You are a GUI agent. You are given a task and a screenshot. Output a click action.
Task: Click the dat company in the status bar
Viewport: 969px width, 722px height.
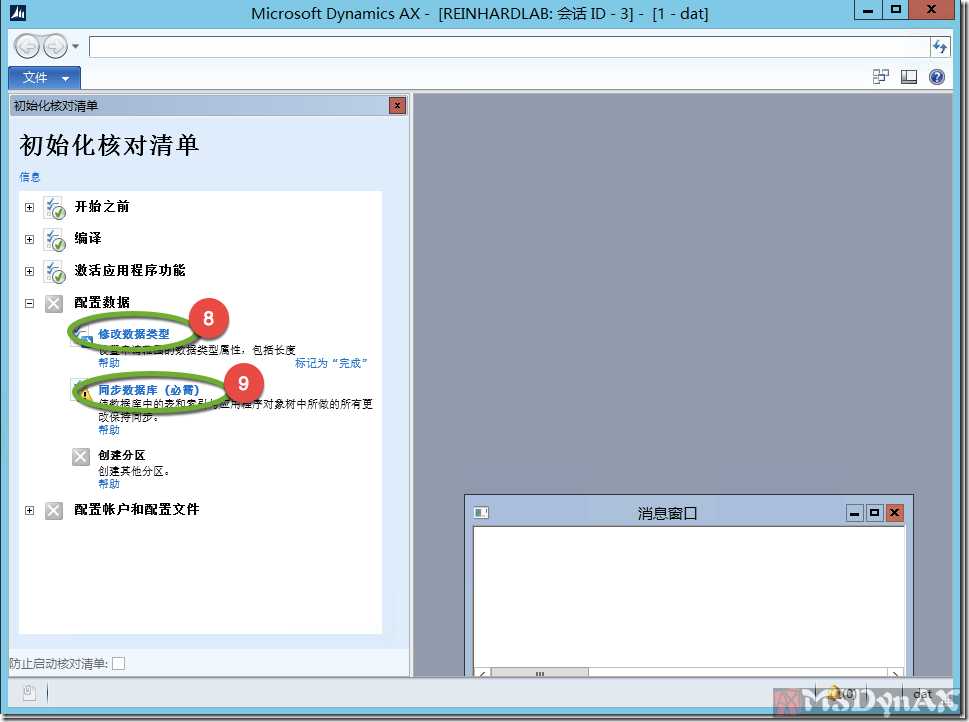coord(922,694)
